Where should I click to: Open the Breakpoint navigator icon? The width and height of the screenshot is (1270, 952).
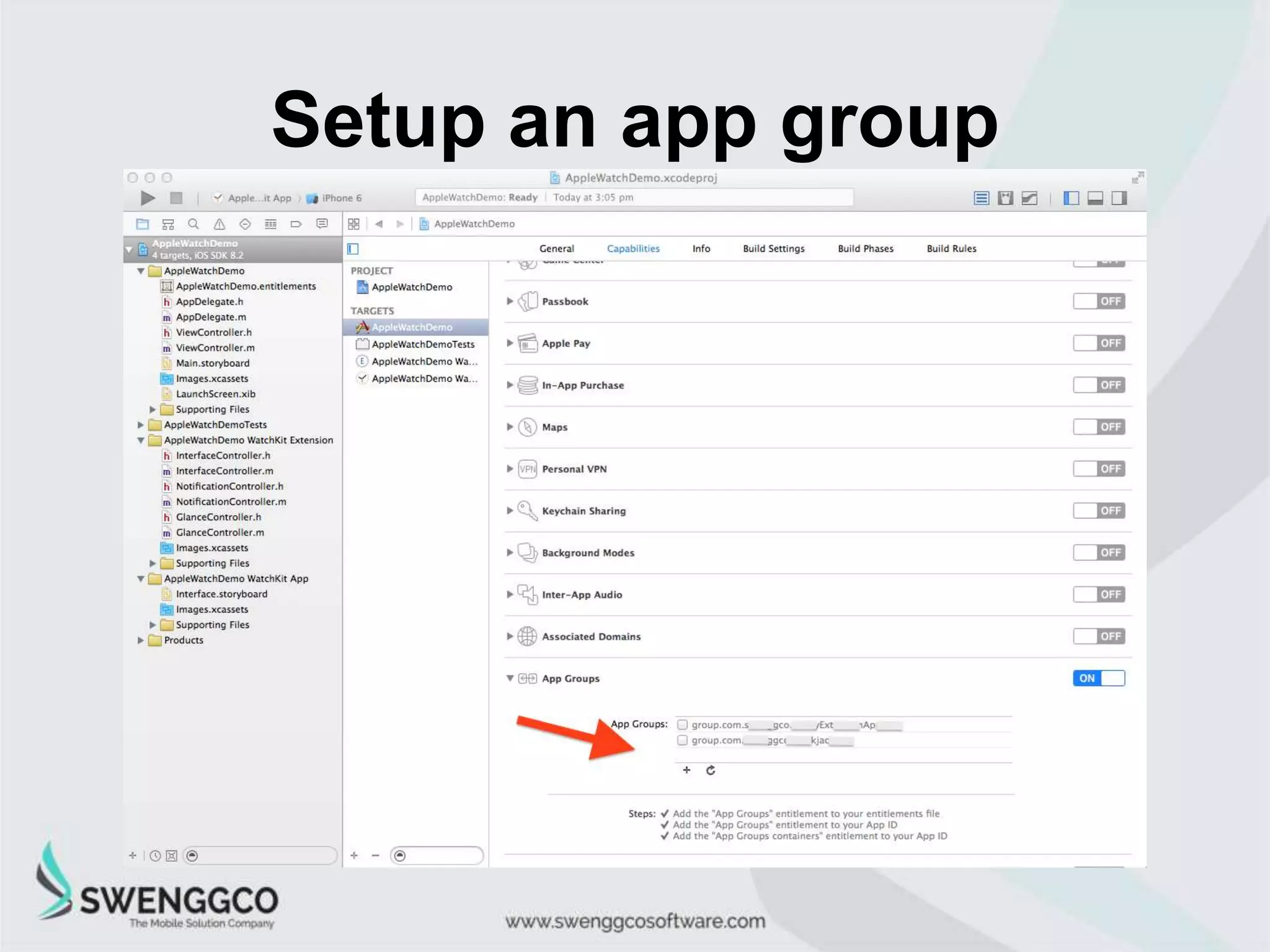point(296,224)
